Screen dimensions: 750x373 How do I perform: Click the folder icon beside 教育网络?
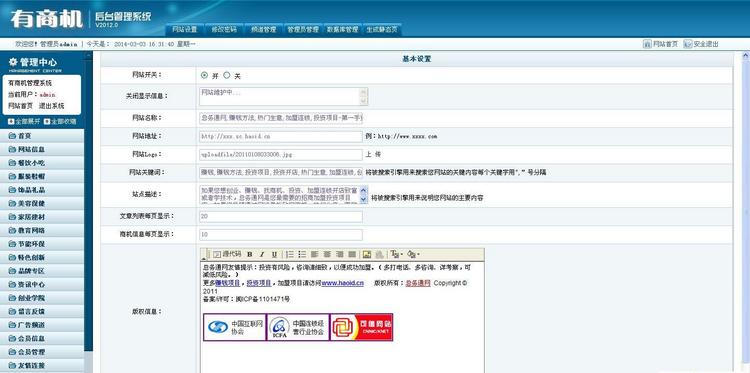[12, 230]
